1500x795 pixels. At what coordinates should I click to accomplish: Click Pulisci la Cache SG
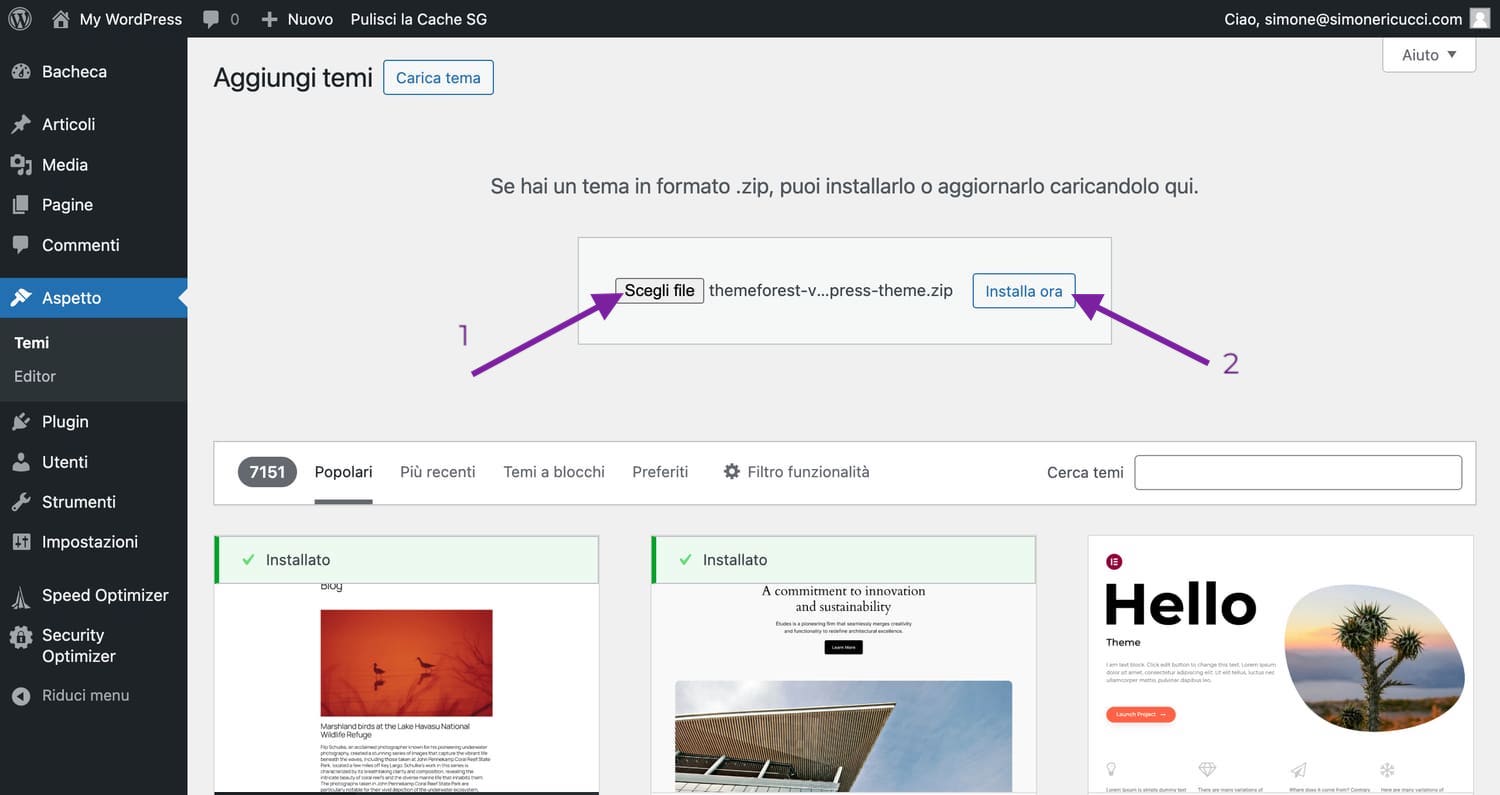(419, 19)
